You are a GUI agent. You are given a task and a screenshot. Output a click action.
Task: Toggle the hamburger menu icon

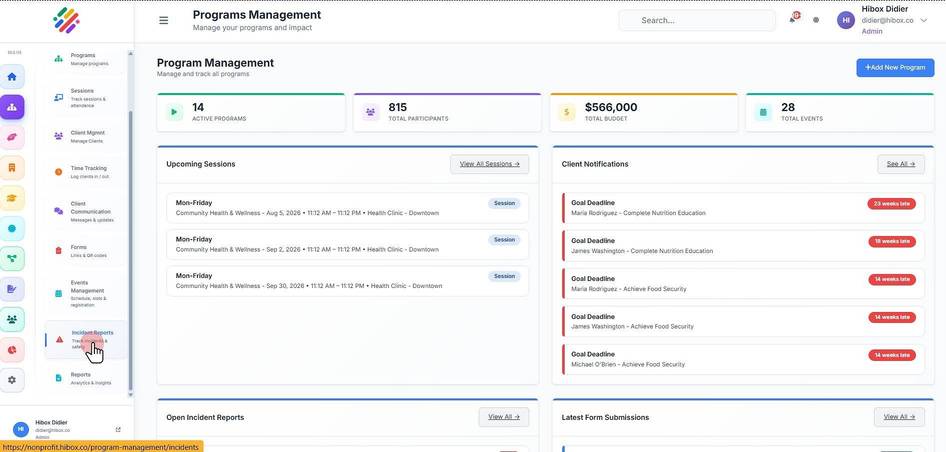click(x=163, y=21)
